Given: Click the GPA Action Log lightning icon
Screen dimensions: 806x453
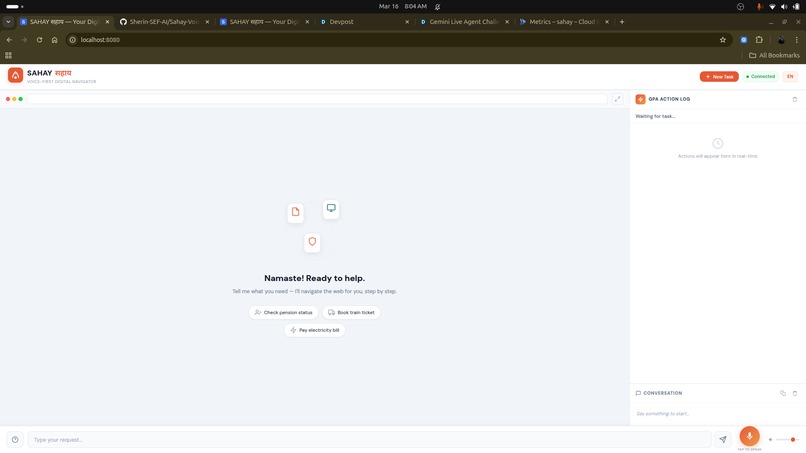Looking at the screenshot, I should pyautogui.click(x=640, y=99).
